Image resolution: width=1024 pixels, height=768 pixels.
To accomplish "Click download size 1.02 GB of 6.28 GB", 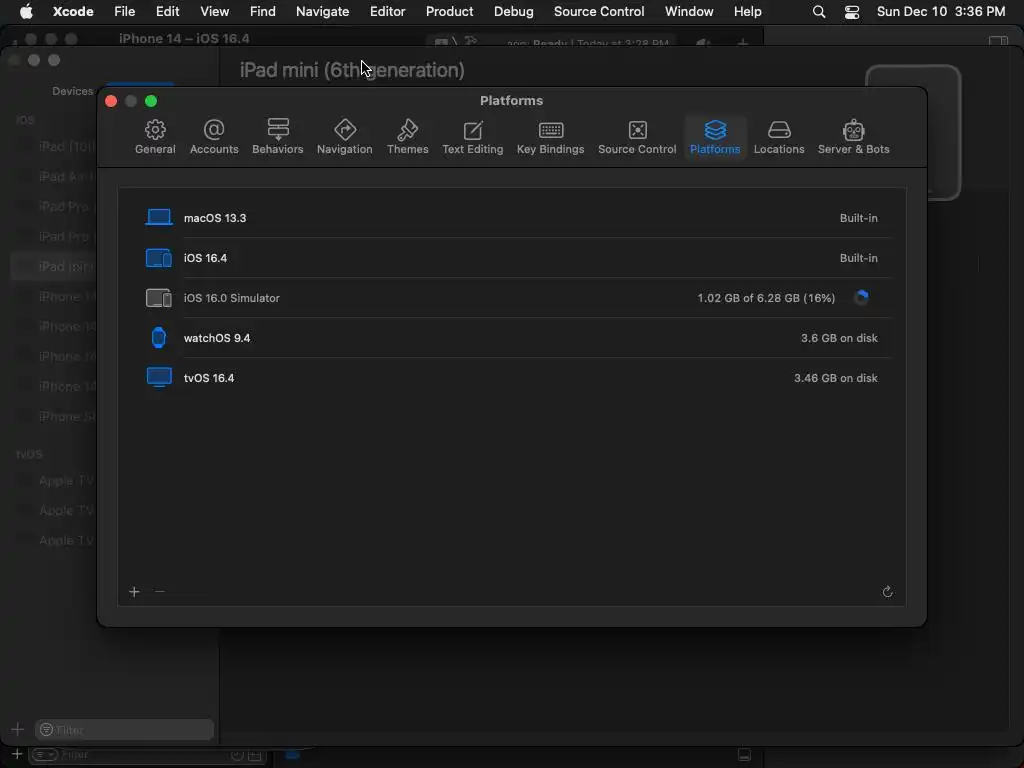I will click(x=766, y=298).
